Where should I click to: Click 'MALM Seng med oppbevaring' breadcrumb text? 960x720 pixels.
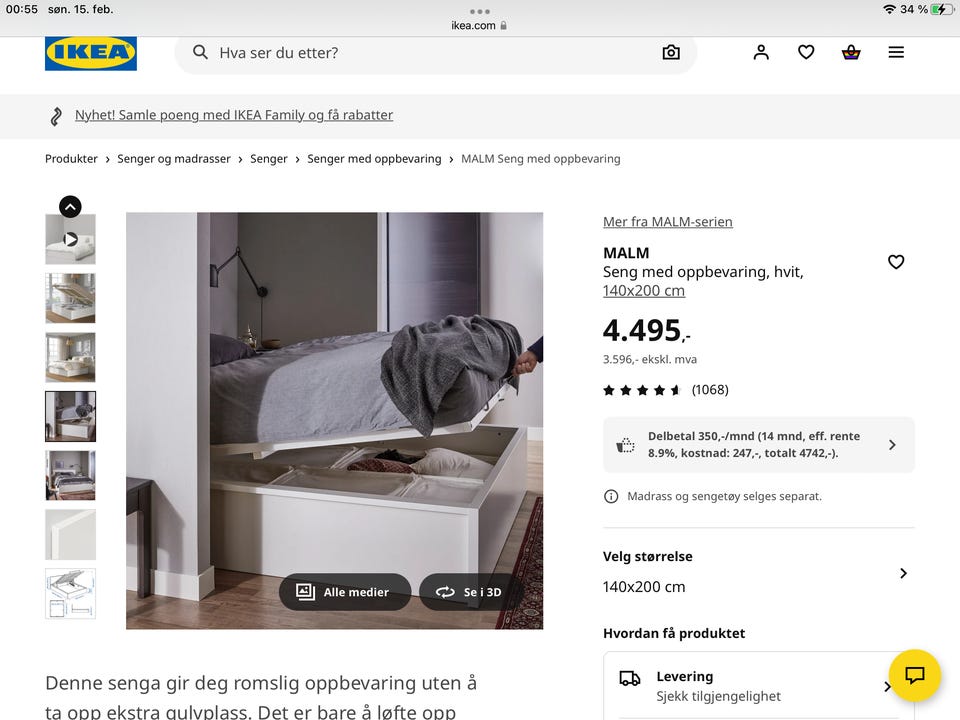[x=541, y=159]
